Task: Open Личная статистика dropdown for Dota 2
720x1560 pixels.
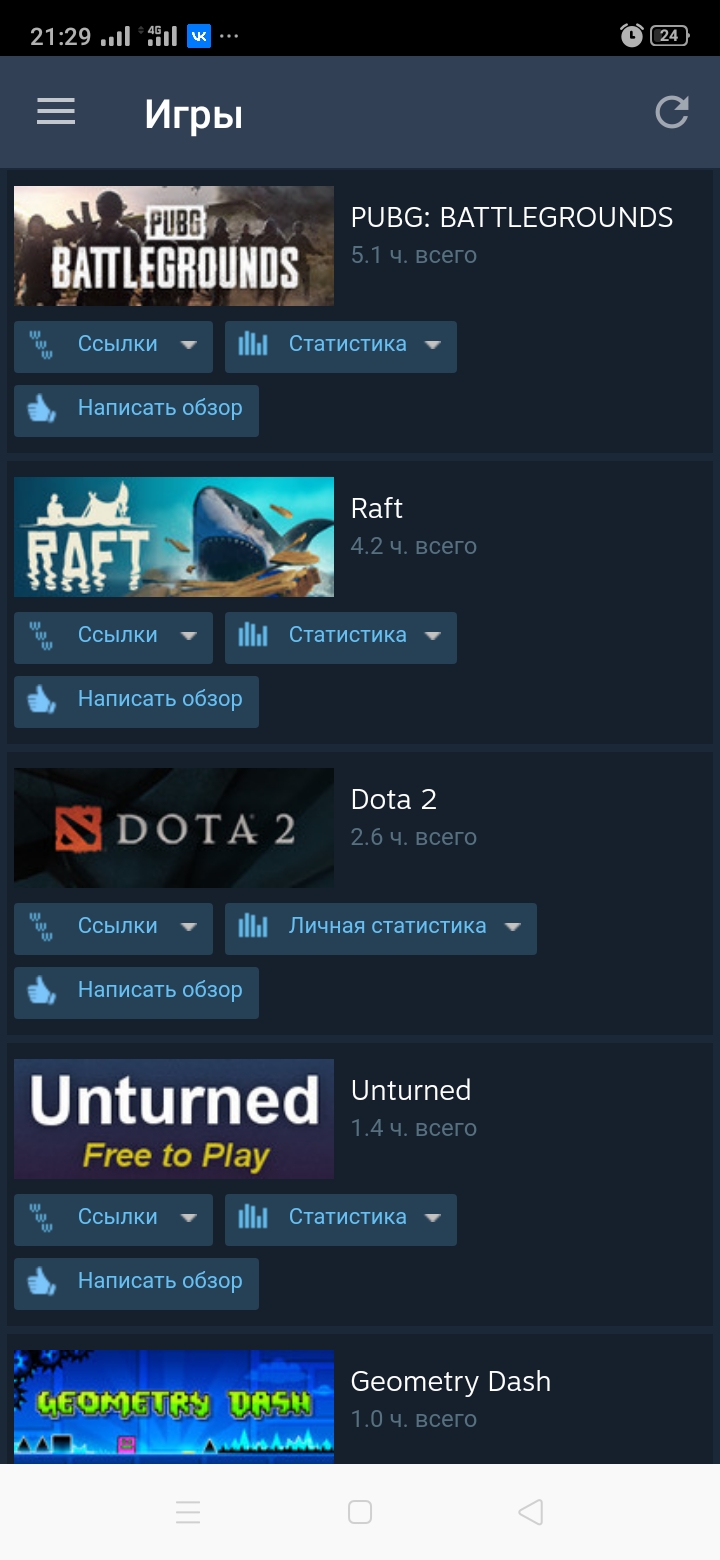Action: (x=381, y=928)
